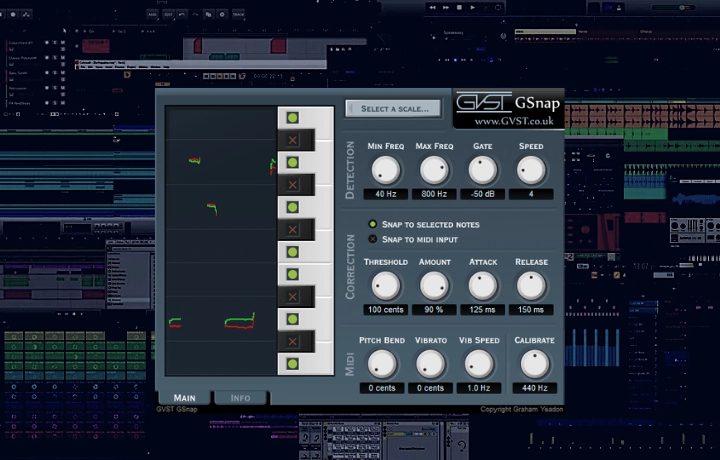Click the 1.0 Hz vib speed value
This screenshot has width=720, height=460.
coord(479,388)
